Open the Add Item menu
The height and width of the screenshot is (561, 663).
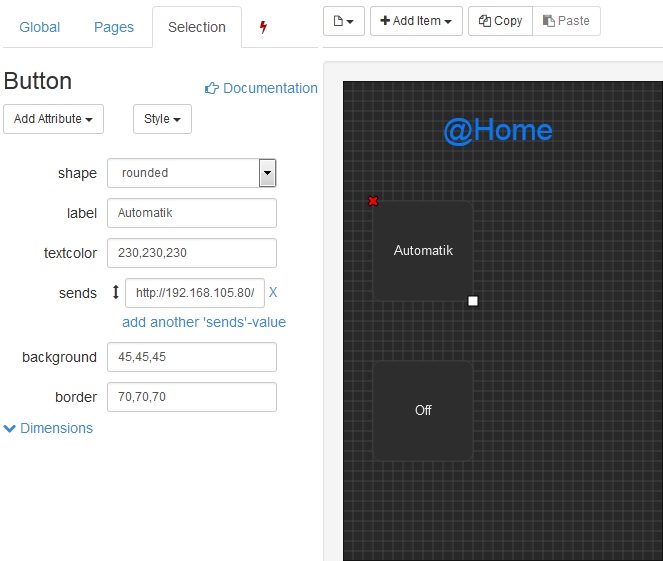(415, 21)
